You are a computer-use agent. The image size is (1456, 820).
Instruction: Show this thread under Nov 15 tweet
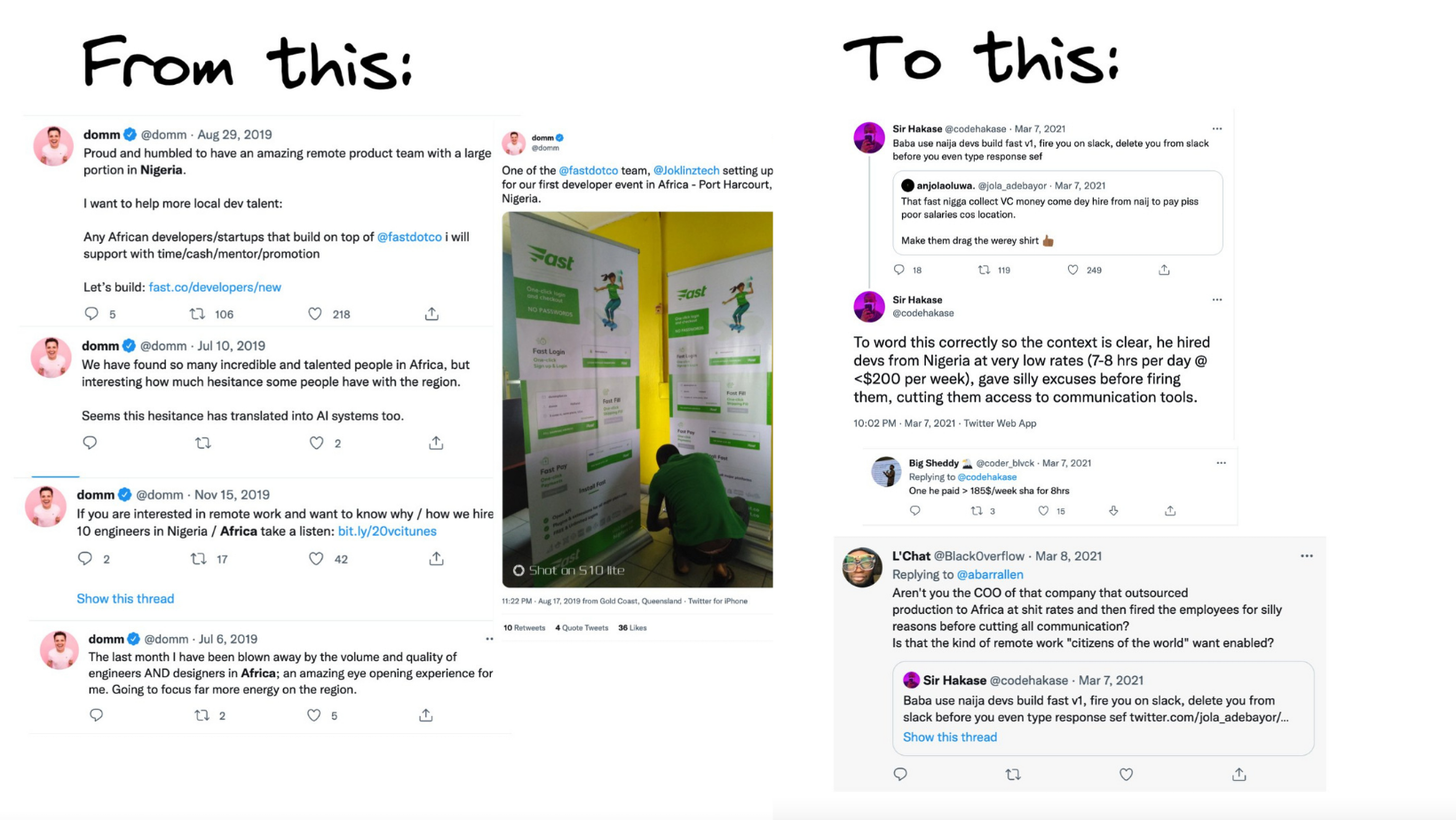pyautogui.click(x=125, y=599)
